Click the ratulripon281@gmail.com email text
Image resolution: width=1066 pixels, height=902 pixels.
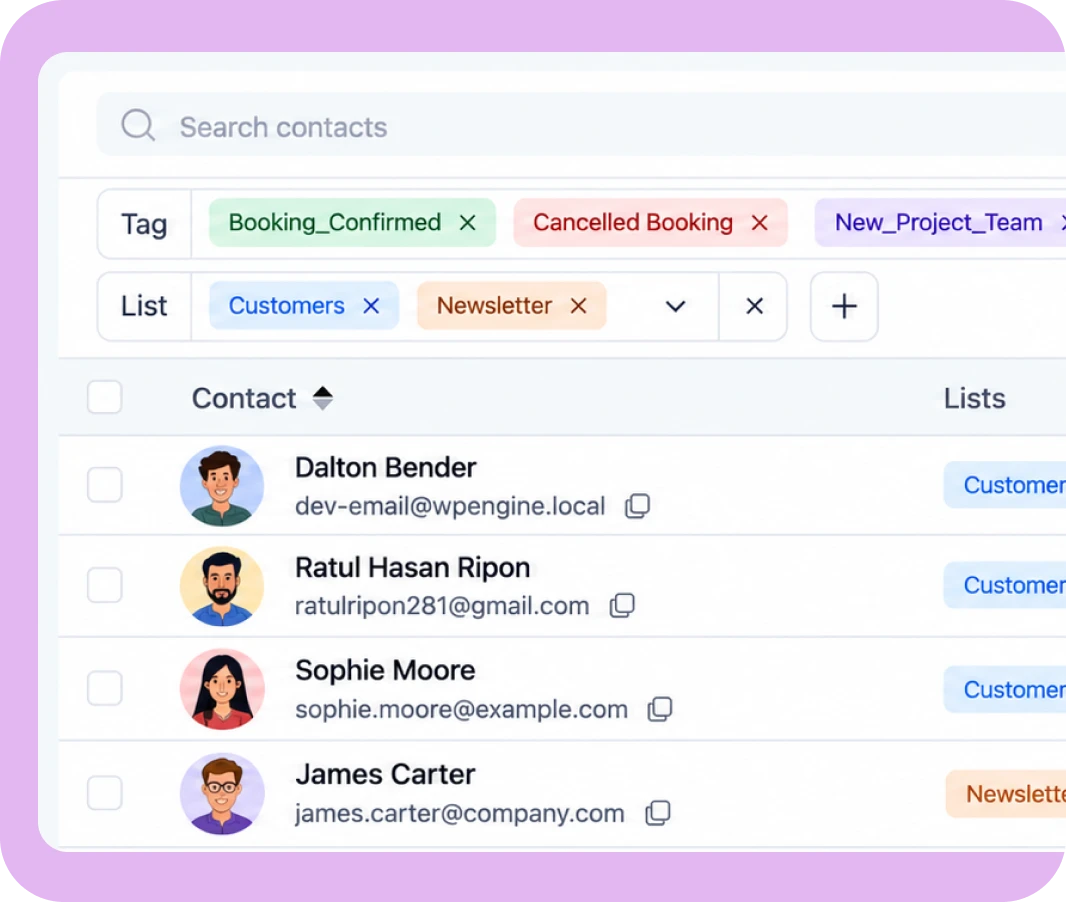pyautogui.click(x=442, y=606)
